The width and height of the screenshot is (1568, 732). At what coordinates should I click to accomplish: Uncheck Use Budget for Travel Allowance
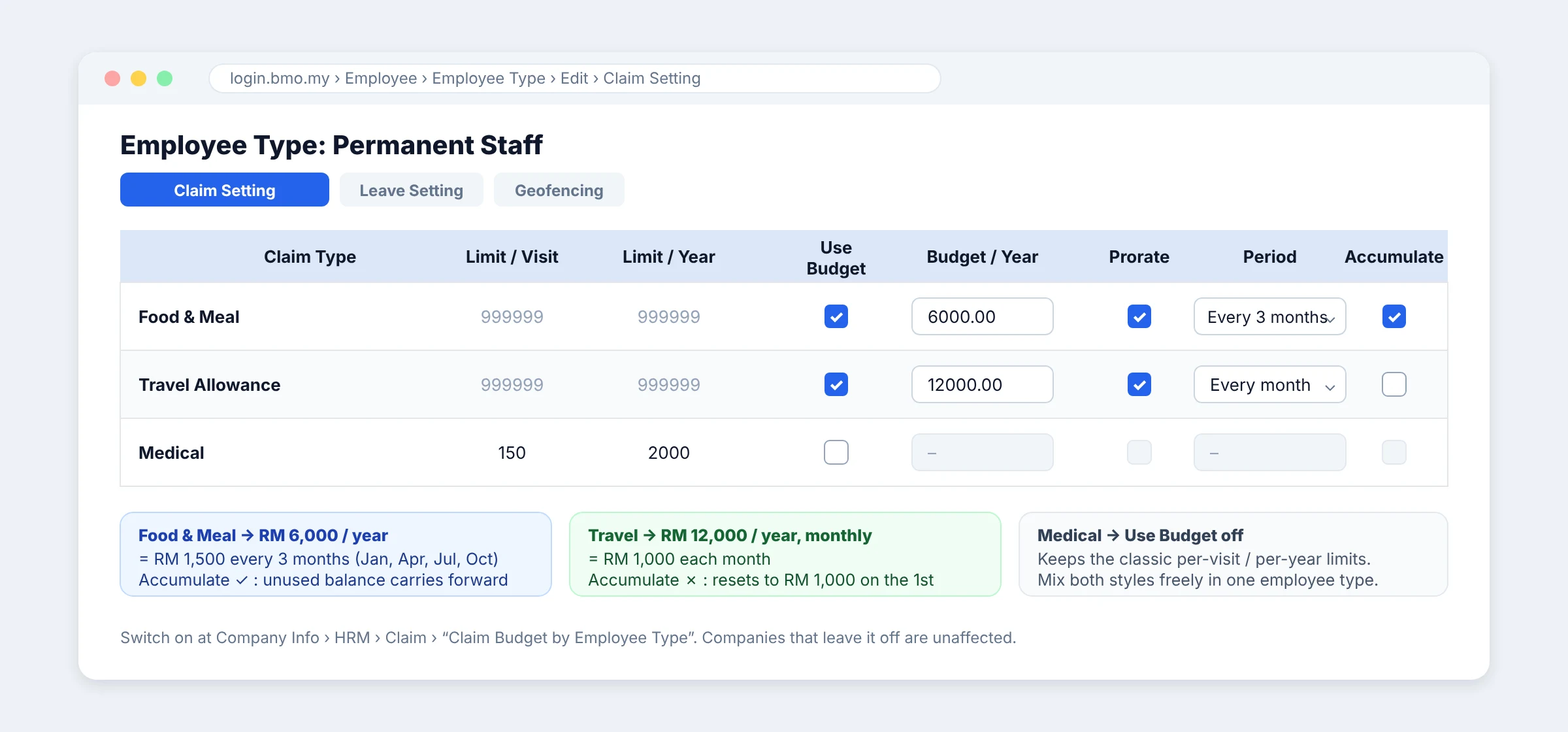coord(836,384)
